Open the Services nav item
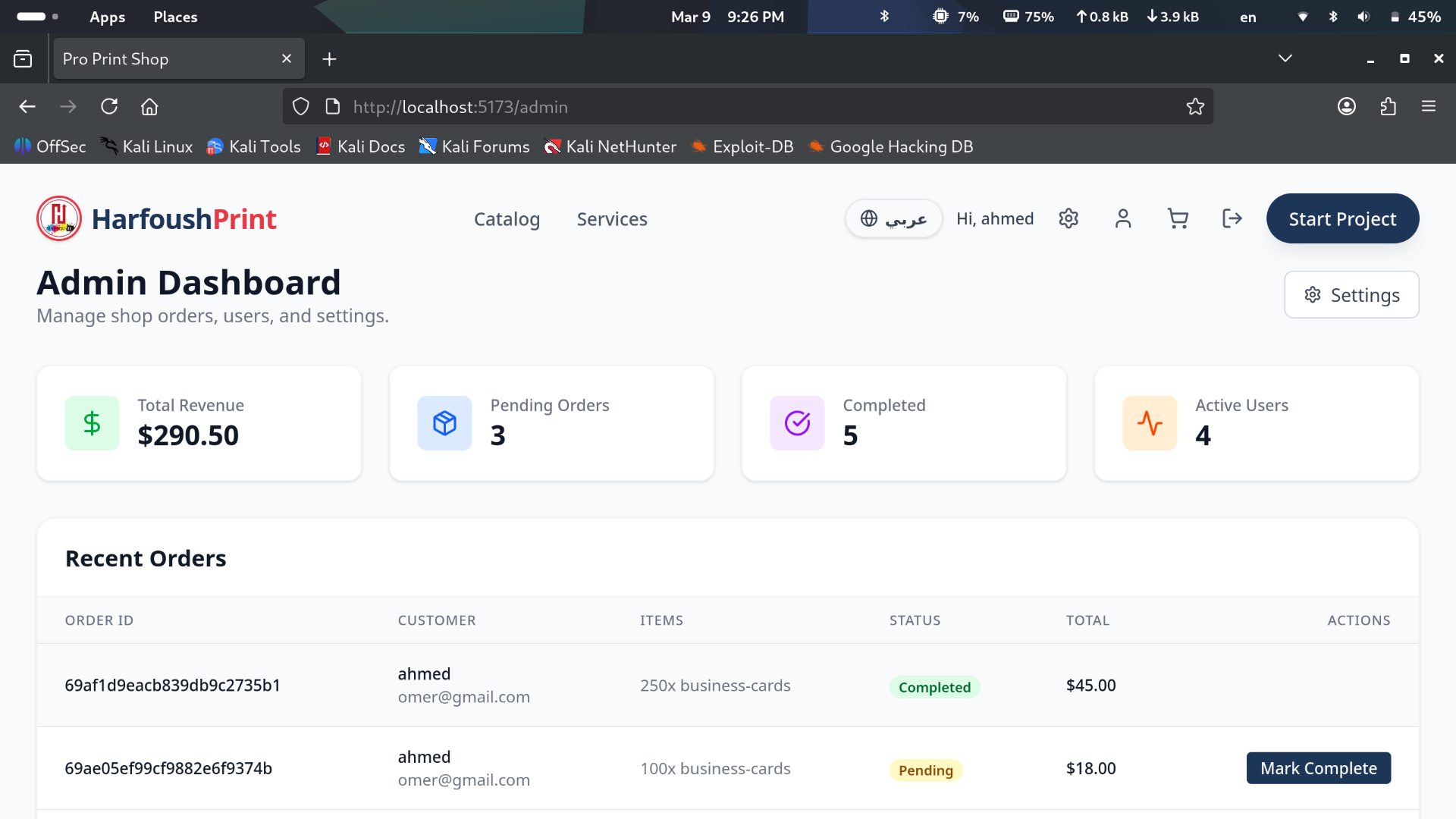Image resolution: width=1456 pixels, height=819 pixels. tap(612, 219)
